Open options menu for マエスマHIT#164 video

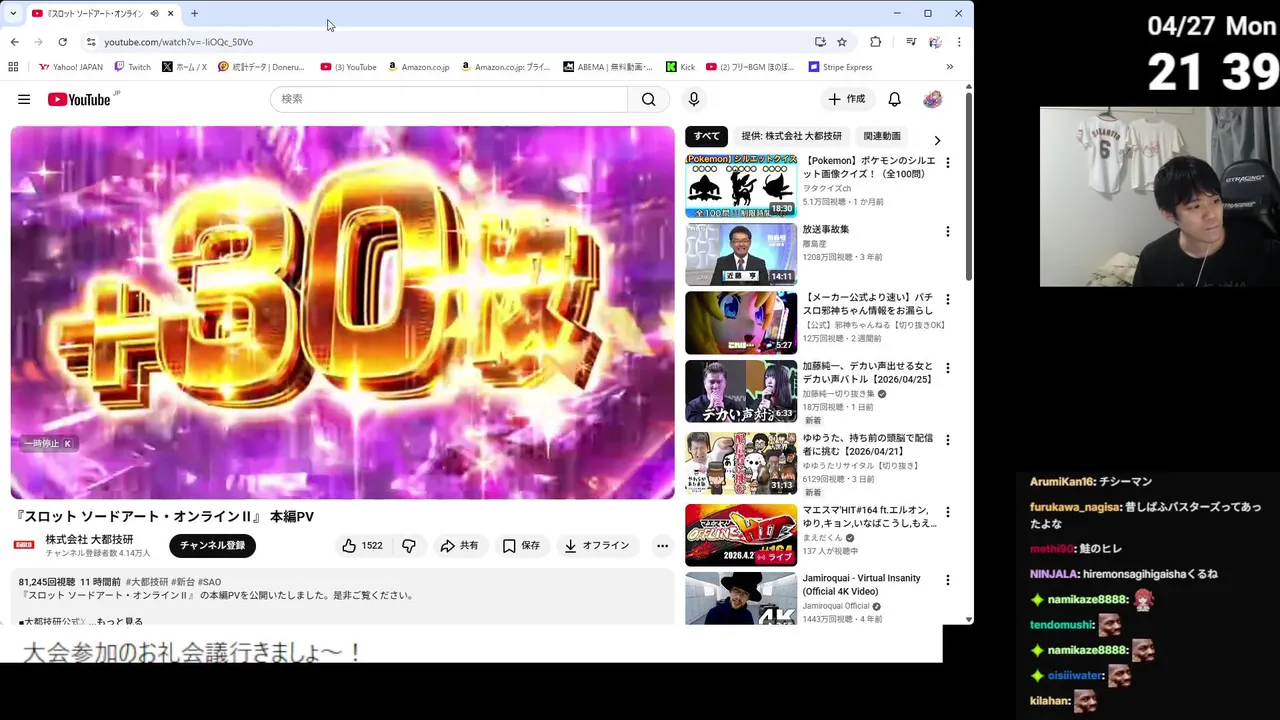947,511
